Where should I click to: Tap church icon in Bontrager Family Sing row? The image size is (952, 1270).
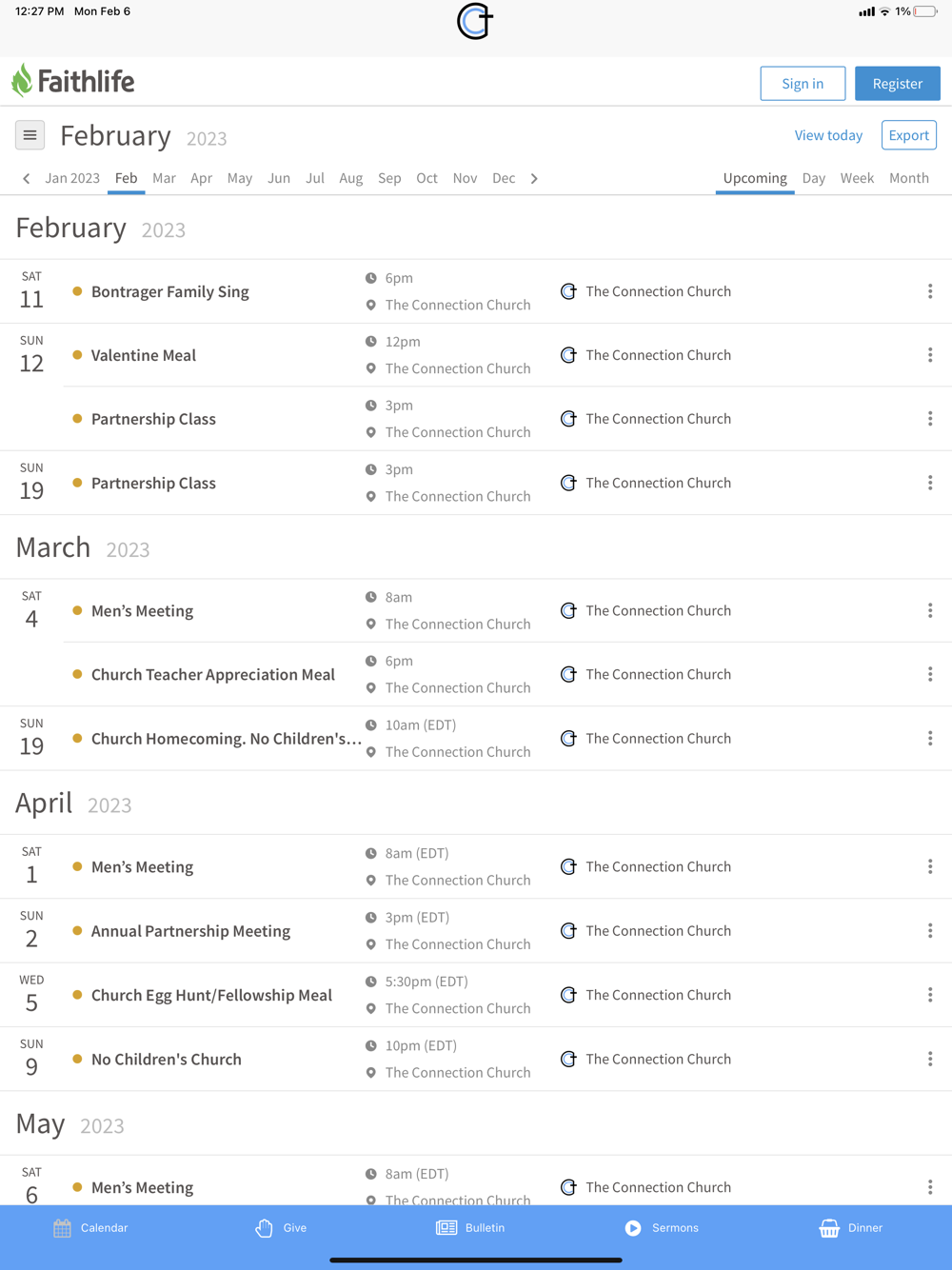pyautogui.click(x=568, y=291)
